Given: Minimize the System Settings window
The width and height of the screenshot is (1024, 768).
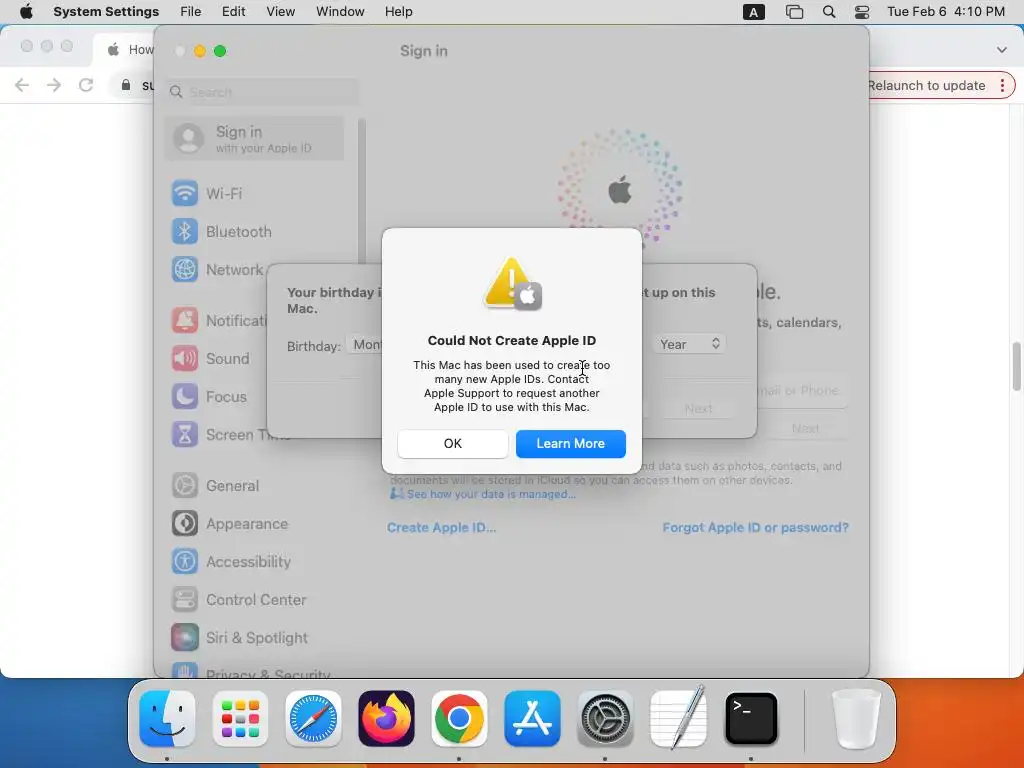Looking at the screenshot, I should [200, 51].
